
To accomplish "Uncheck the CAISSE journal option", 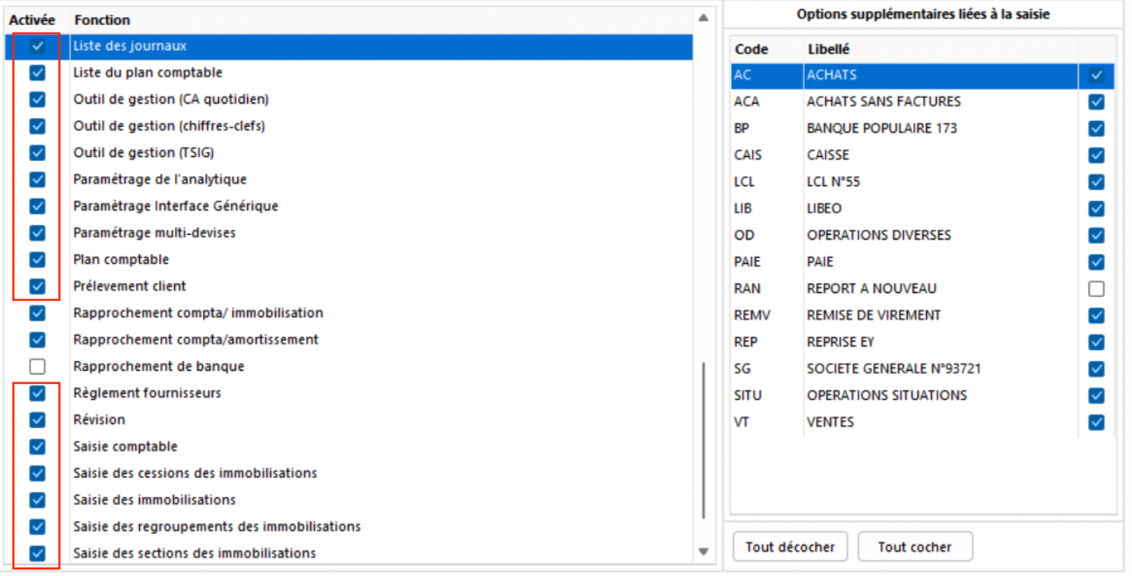I will 1096,155.
